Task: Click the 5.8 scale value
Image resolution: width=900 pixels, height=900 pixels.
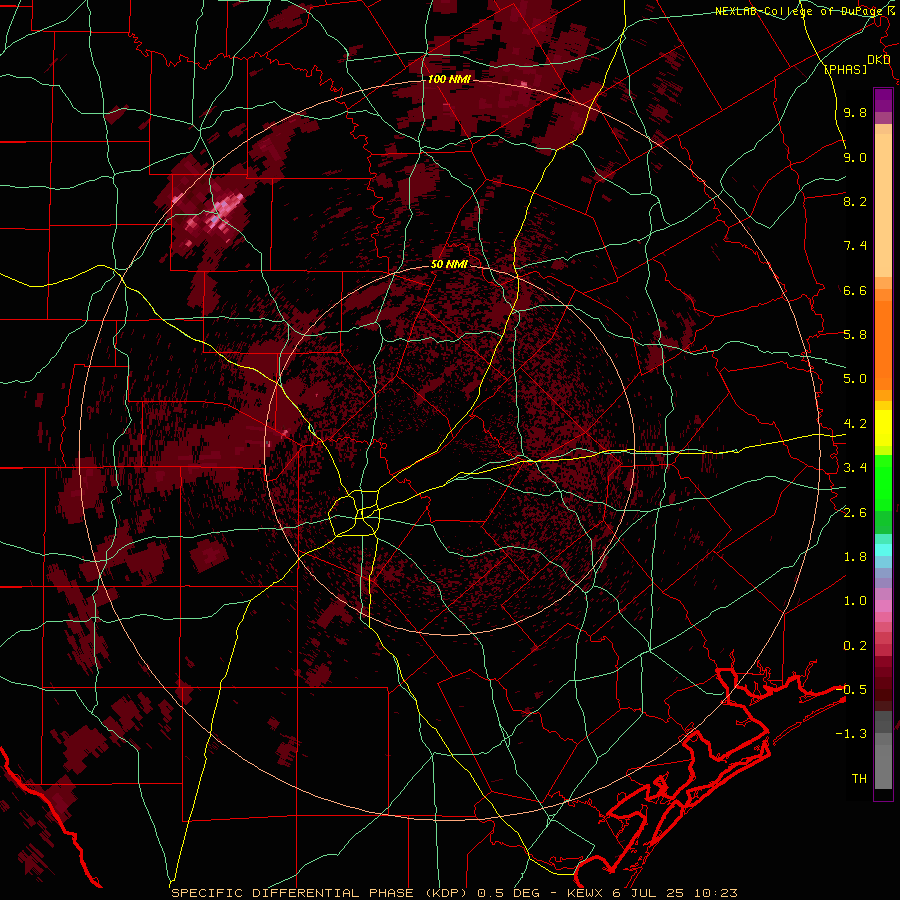Action: pyautogui.click(x=855, y=335)
